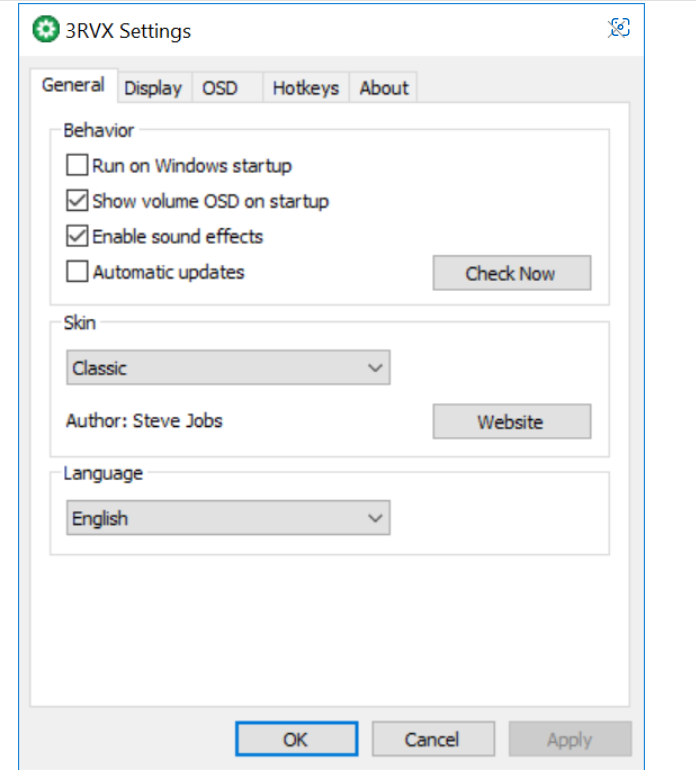Go to the Hotkeys tab
Viewport: 696px width, 780px height.
306,88
